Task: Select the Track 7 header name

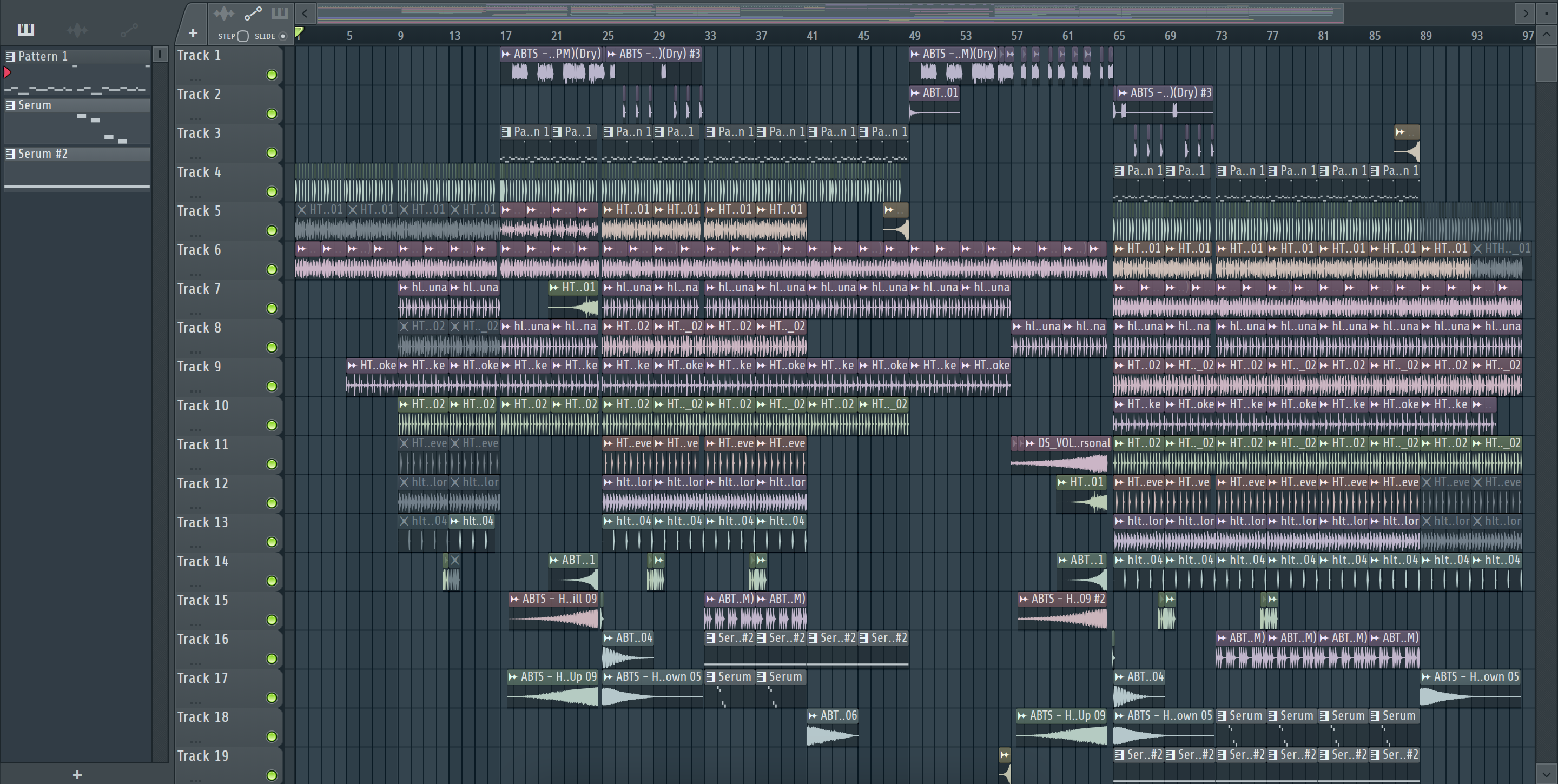Action: pos(199,290)
